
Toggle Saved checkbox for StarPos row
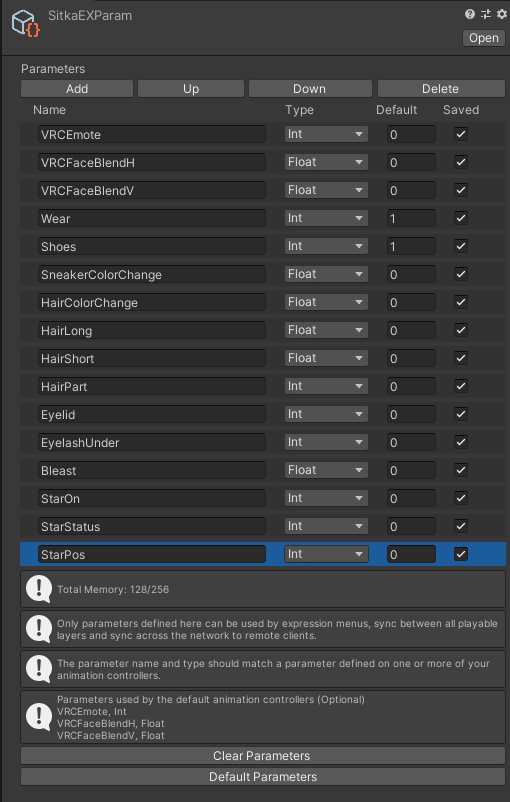coord(461,554)
